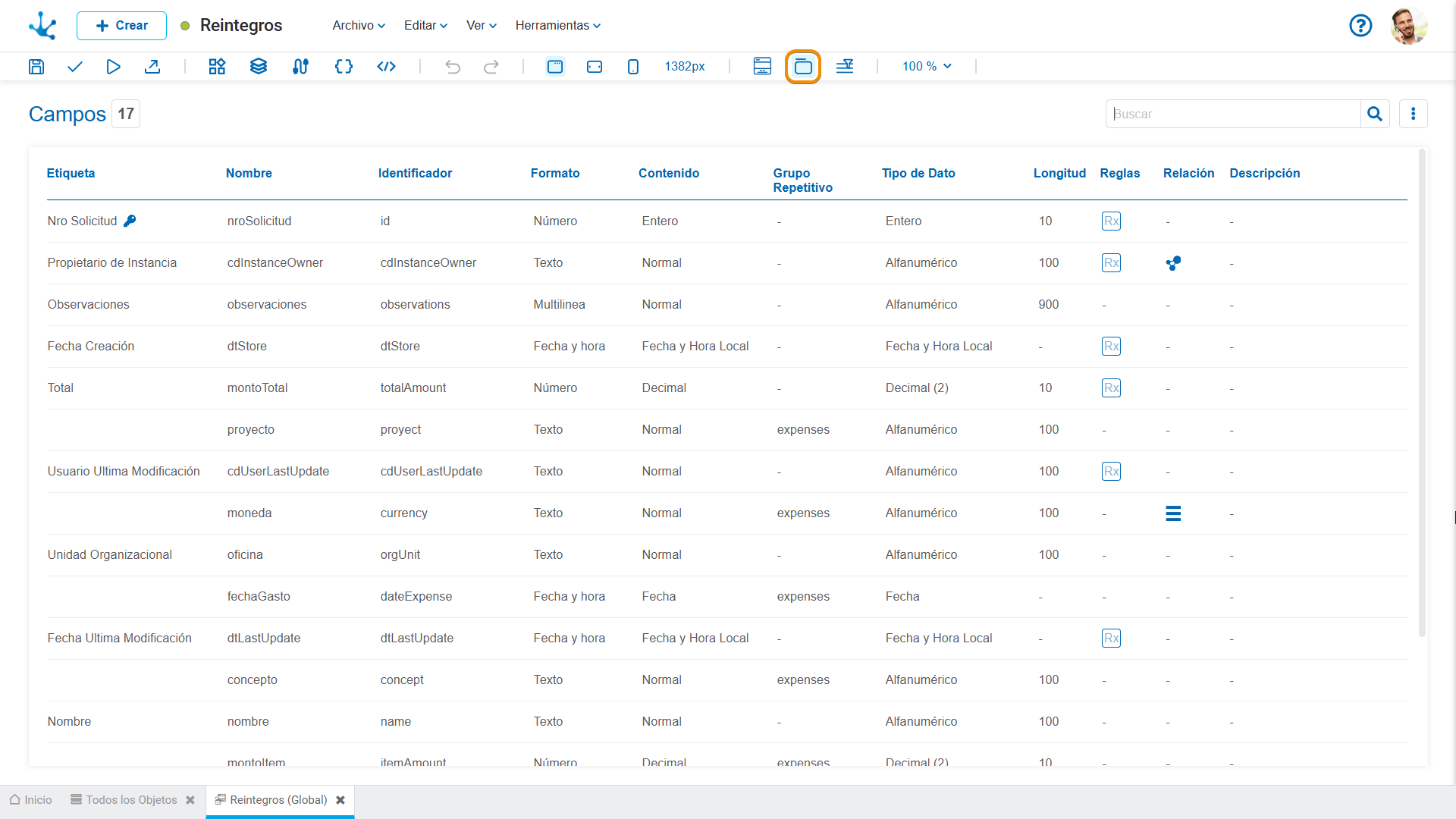Undo the last change
The image size is (1456, 819).
453,67
